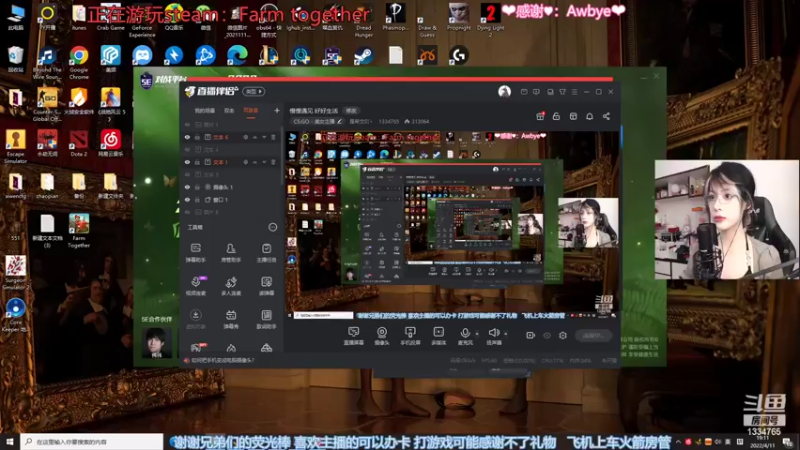Click the hamburger menu icon in title bar
Image resolution: width=800 pixels, height=450 pixels.
[x=574, y=92]
